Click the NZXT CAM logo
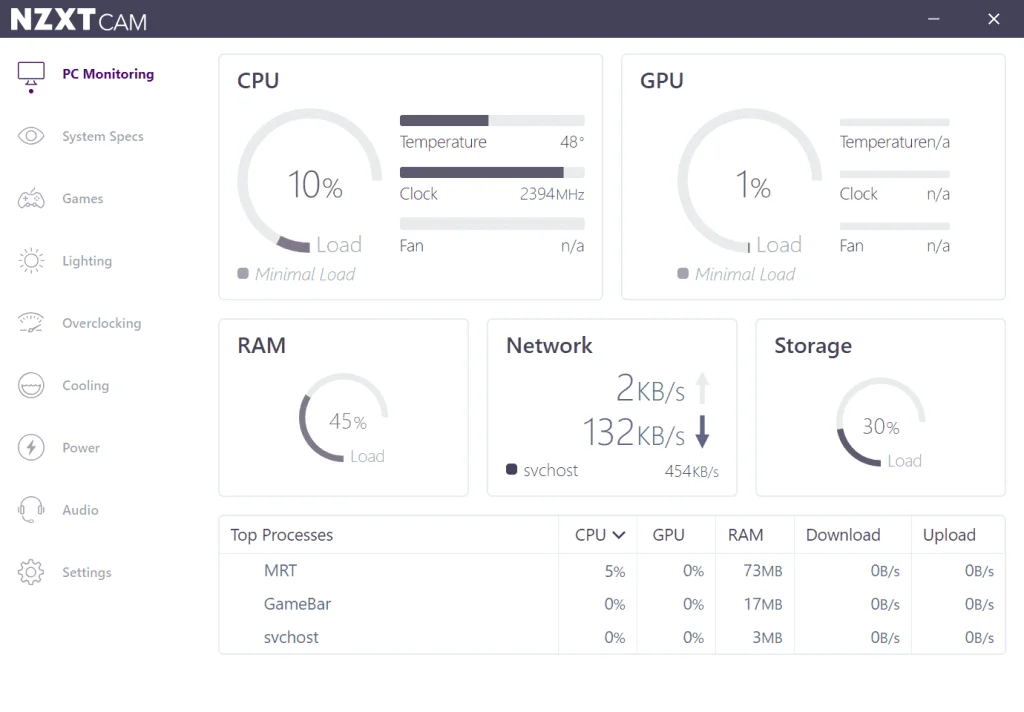 click(x=80, y=18)
